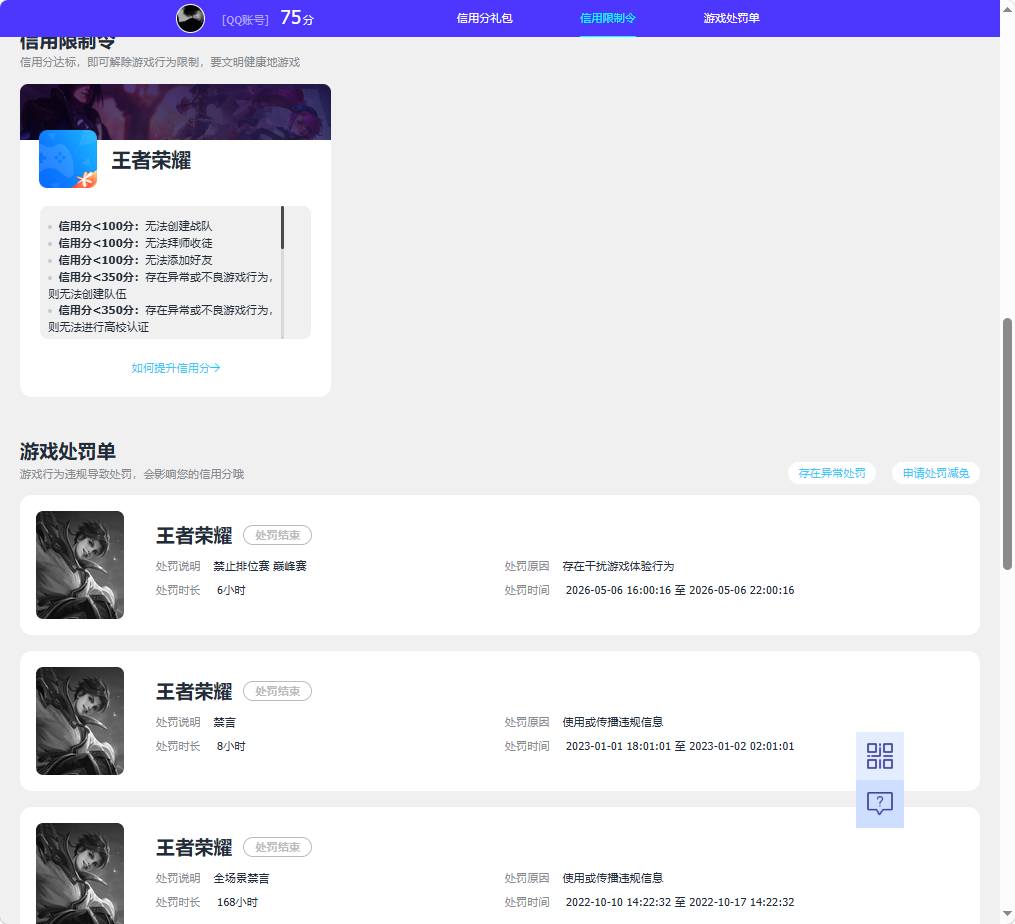Click text 存在干扰游戏体验行为
The image size is (1015, 924).
(618, 566)
